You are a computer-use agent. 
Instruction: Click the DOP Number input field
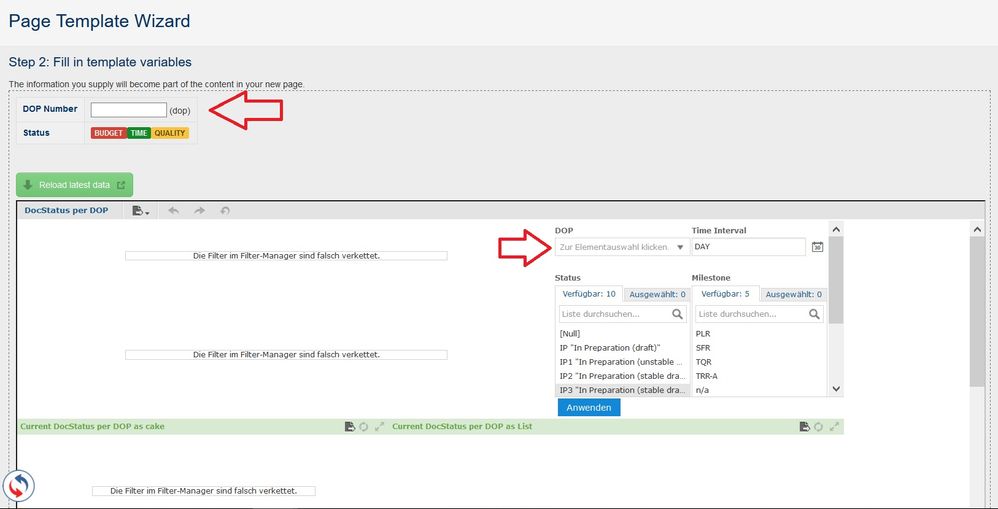[129, 110]
